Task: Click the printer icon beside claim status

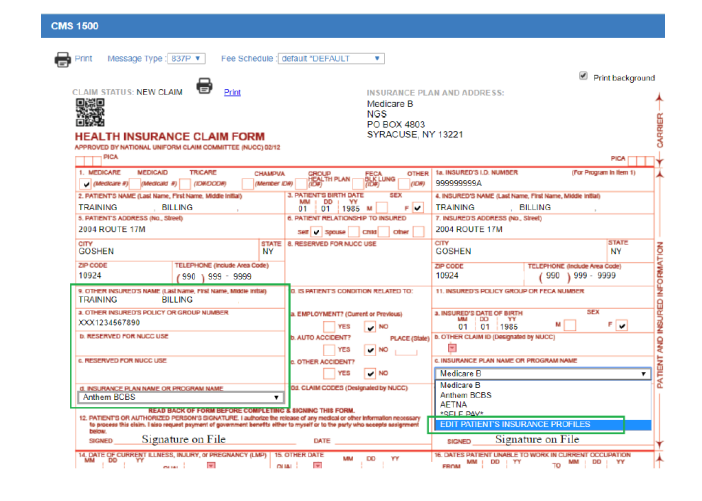Action: 204,87
